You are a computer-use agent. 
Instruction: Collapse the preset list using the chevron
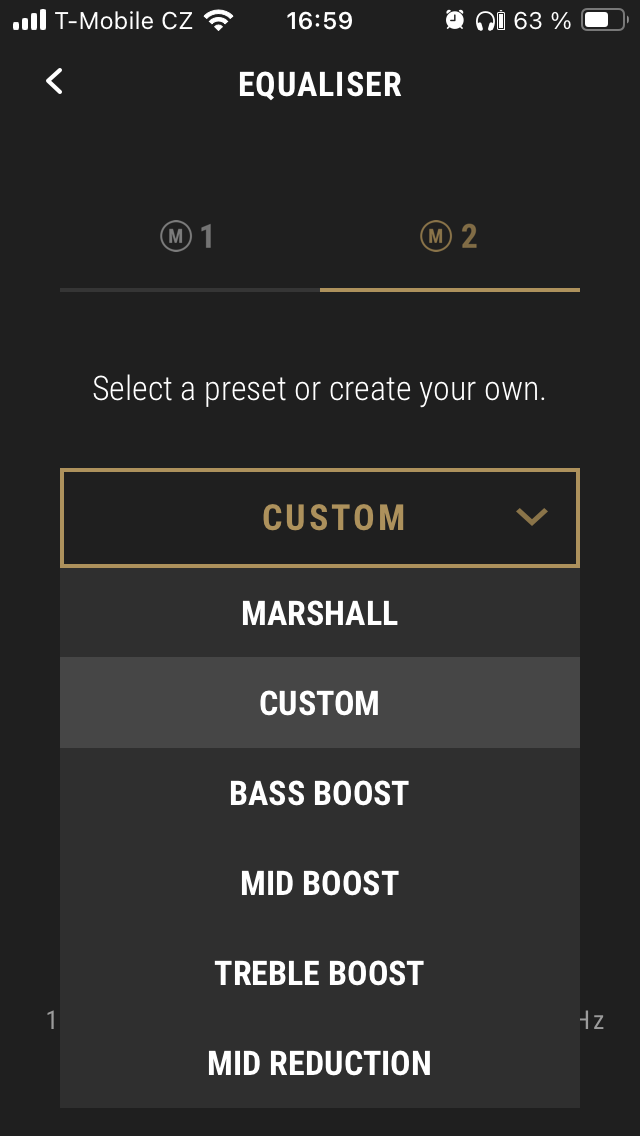tap(531, 517)
